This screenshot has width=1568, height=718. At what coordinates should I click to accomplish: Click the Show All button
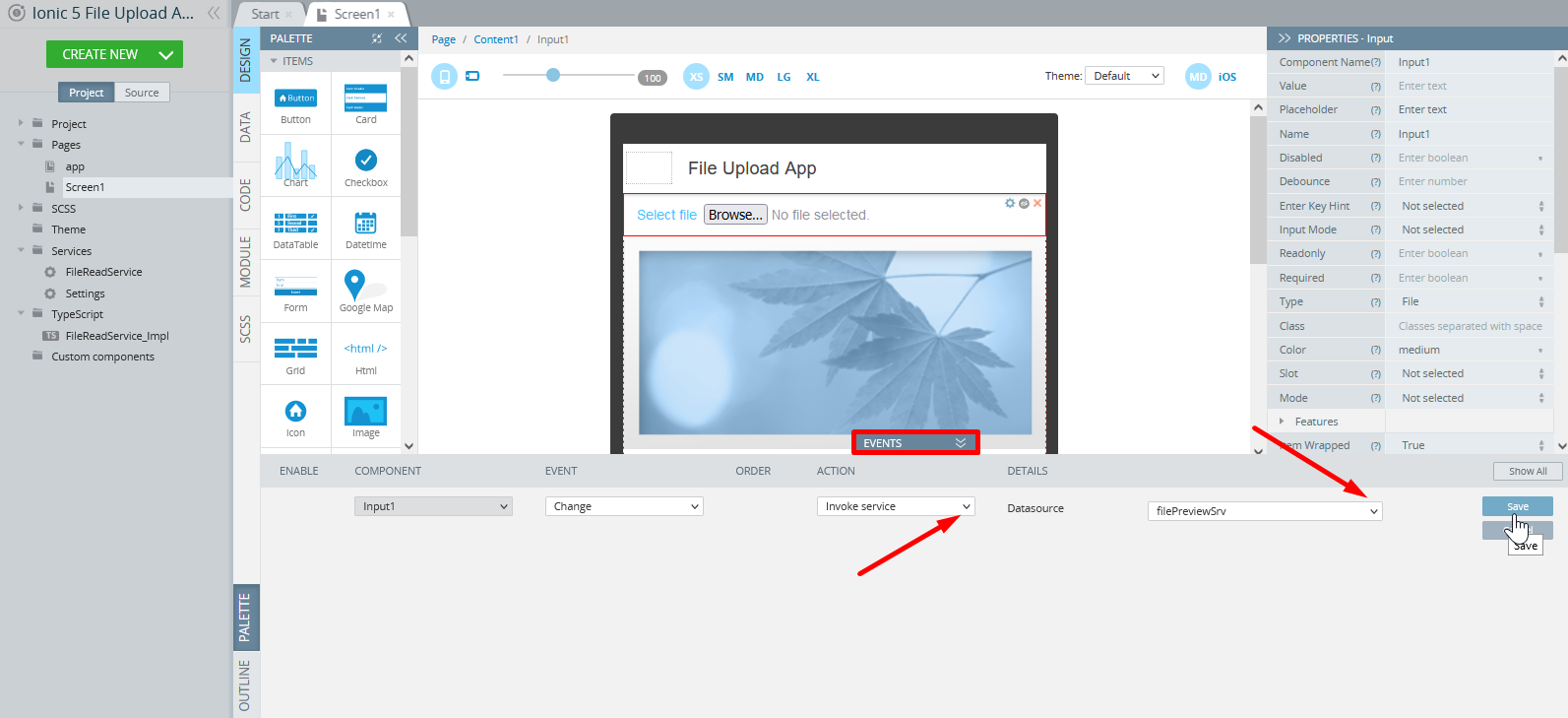[1528, 471]
